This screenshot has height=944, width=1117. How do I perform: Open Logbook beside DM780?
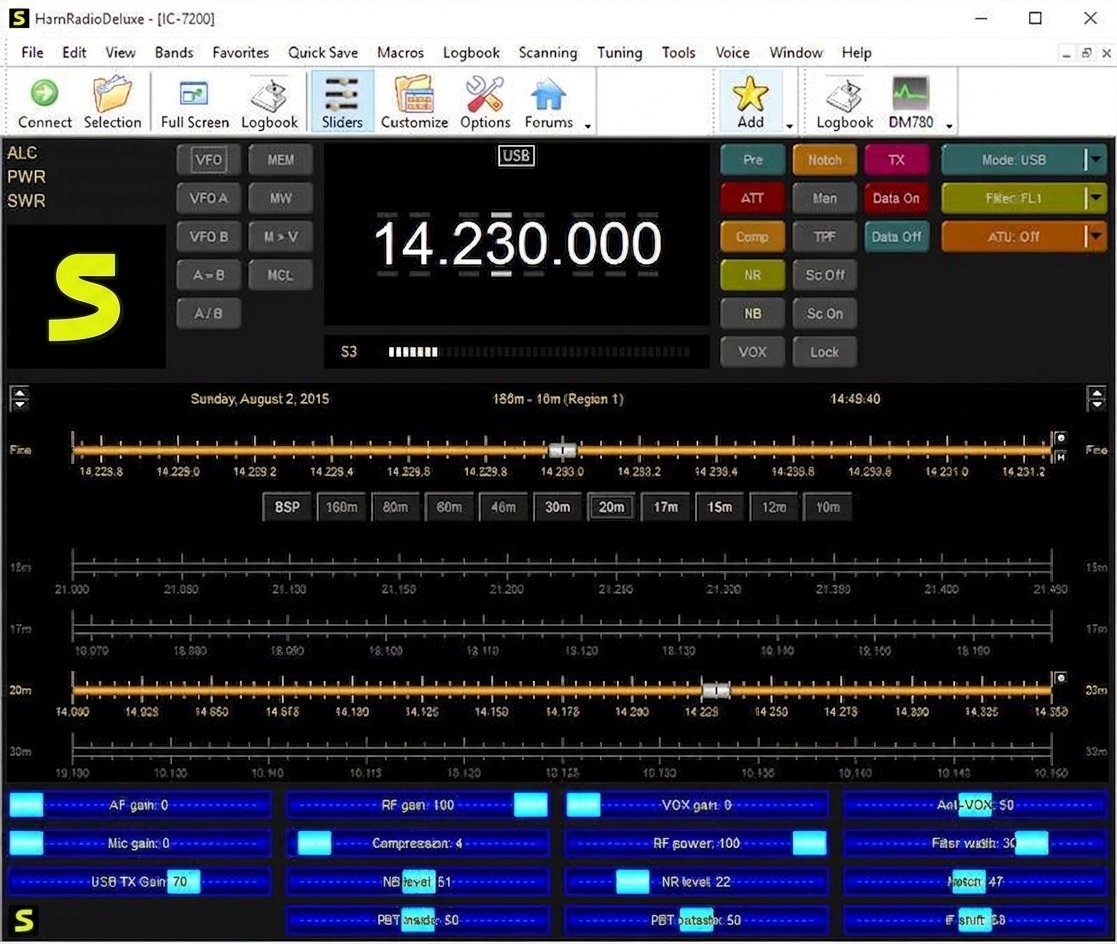tap(844, 102)
